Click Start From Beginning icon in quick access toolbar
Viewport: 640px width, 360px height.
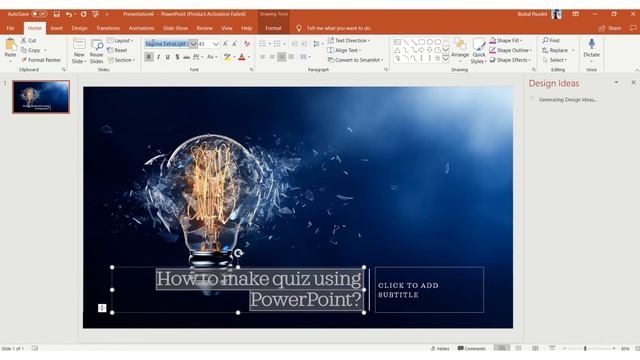(96, 14)
